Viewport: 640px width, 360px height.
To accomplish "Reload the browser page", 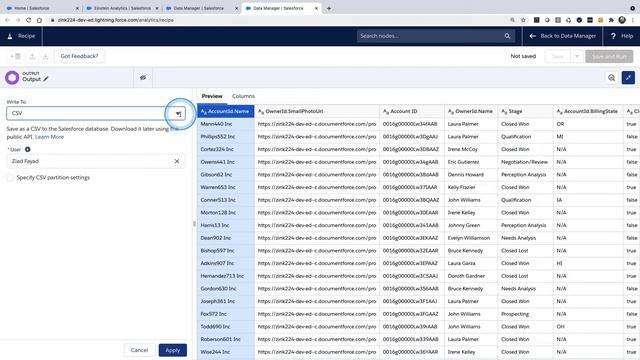I will (29, 20).
